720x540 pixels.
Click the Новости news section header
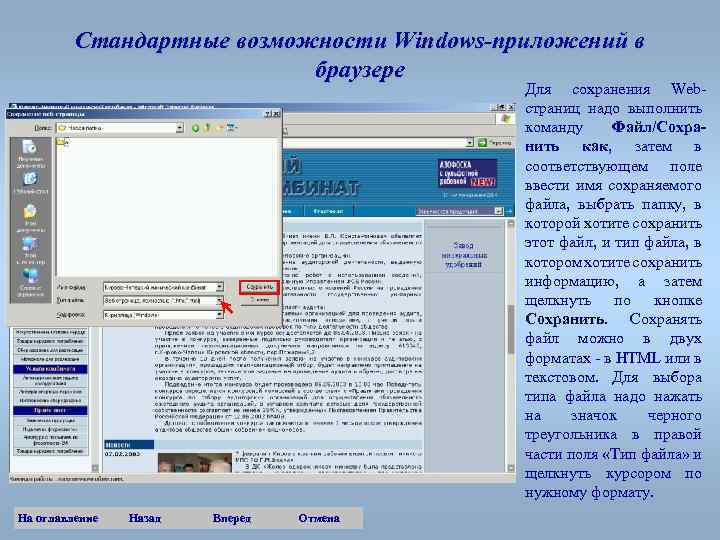(129, 444)
